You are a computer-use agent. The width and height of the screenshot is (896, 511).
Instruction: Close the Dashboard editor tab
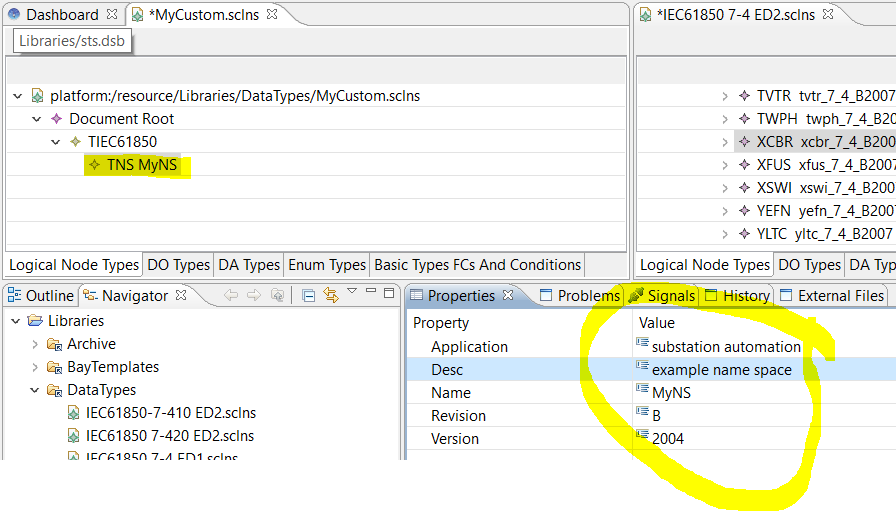point(112,15)
